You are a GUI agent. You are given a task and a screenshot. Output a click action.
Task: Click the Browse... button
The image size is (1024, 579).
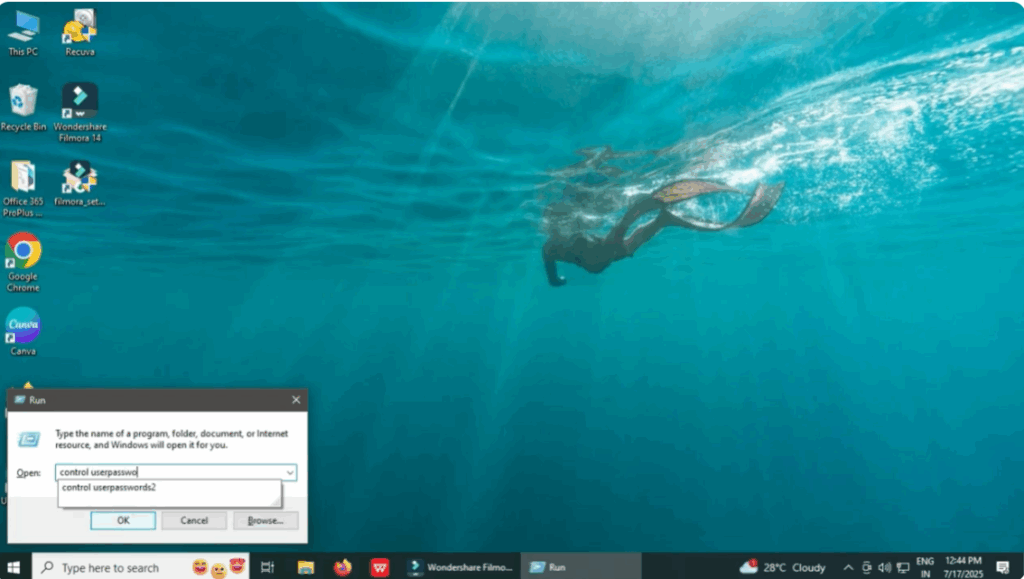tap(265, 521)
